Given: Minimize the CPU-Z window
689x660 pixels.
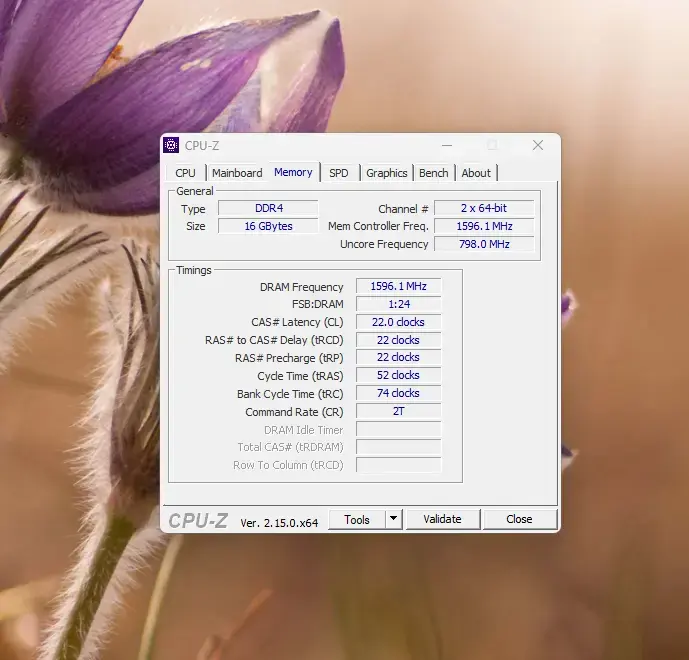Looking at the screenshot, I should 447,145.
